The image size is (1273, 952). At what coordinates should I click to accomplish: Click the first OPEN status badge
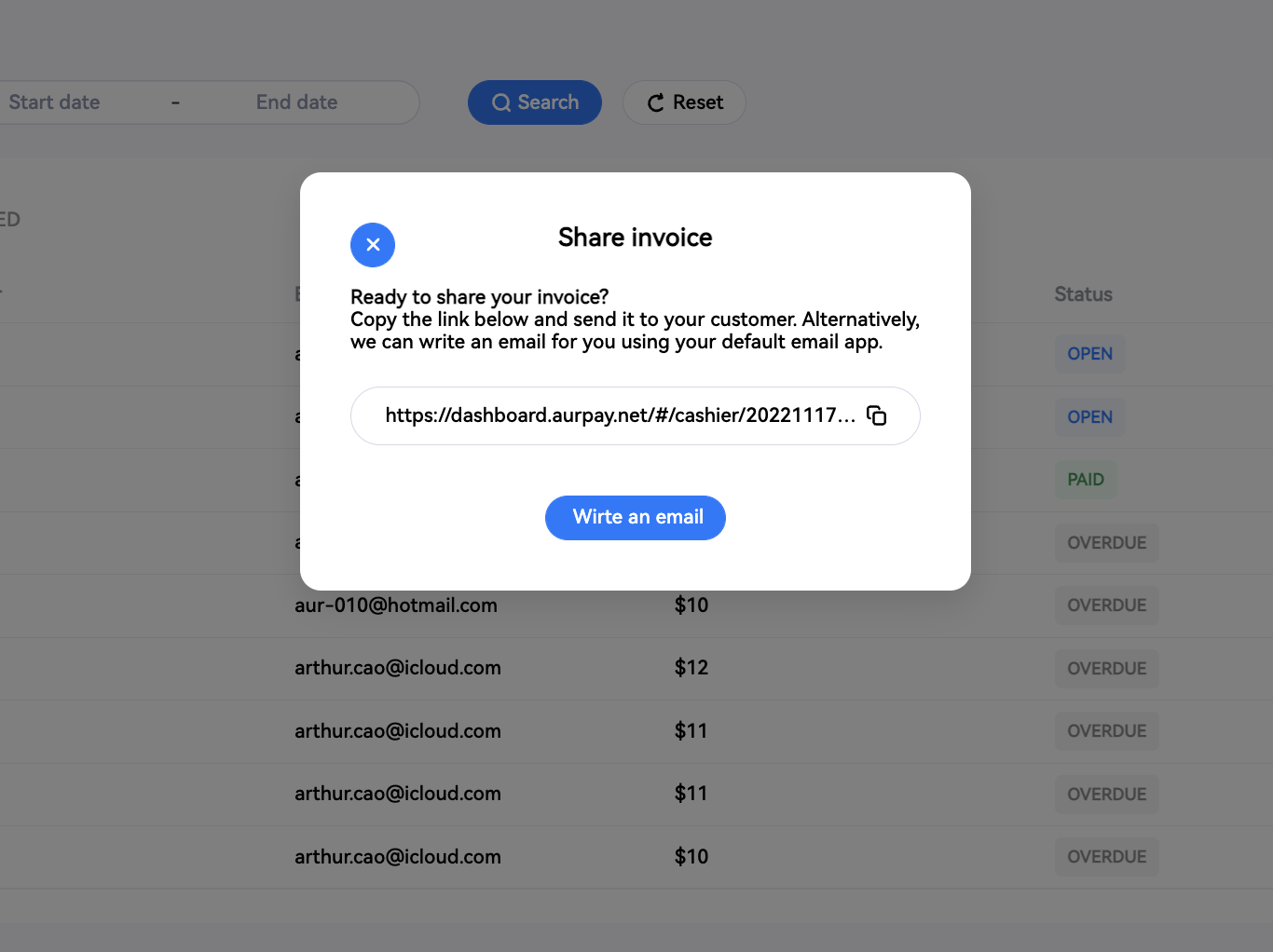[1089, 354]
